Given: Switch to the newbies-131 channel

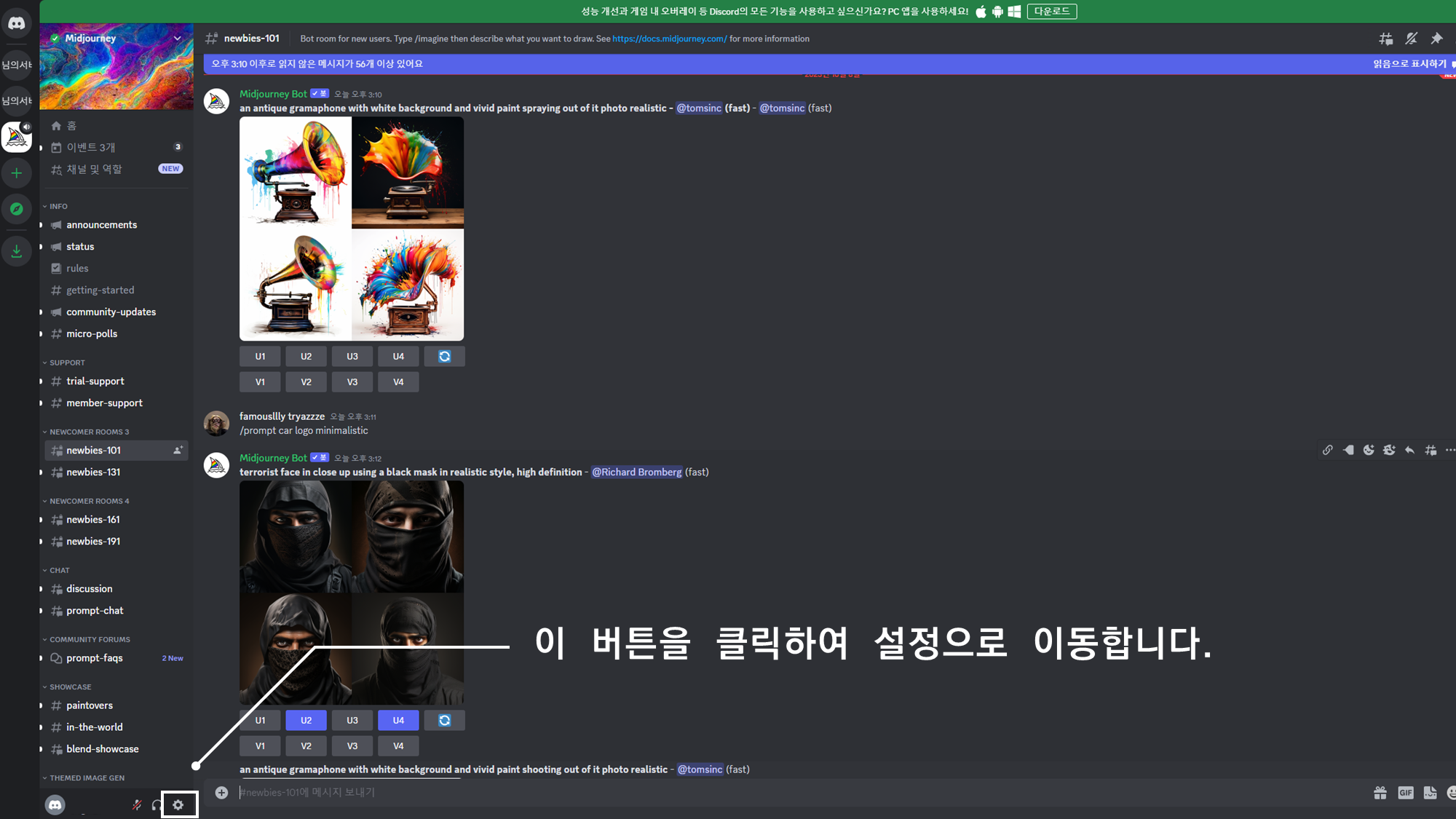Looking at the screenshot, I should point(93,472).
